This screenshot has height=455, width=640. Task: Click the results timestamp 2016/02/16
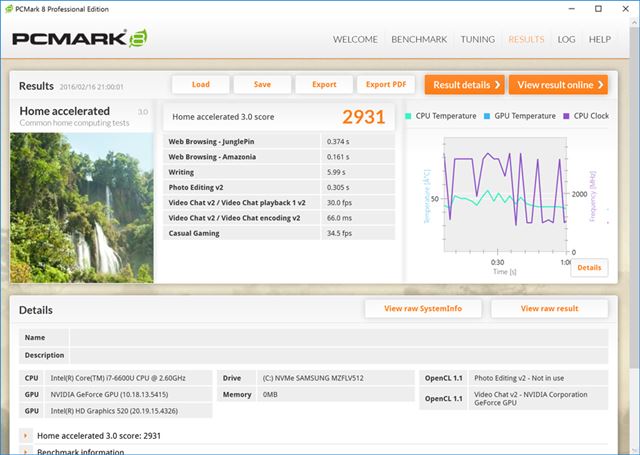click(91, 87)
